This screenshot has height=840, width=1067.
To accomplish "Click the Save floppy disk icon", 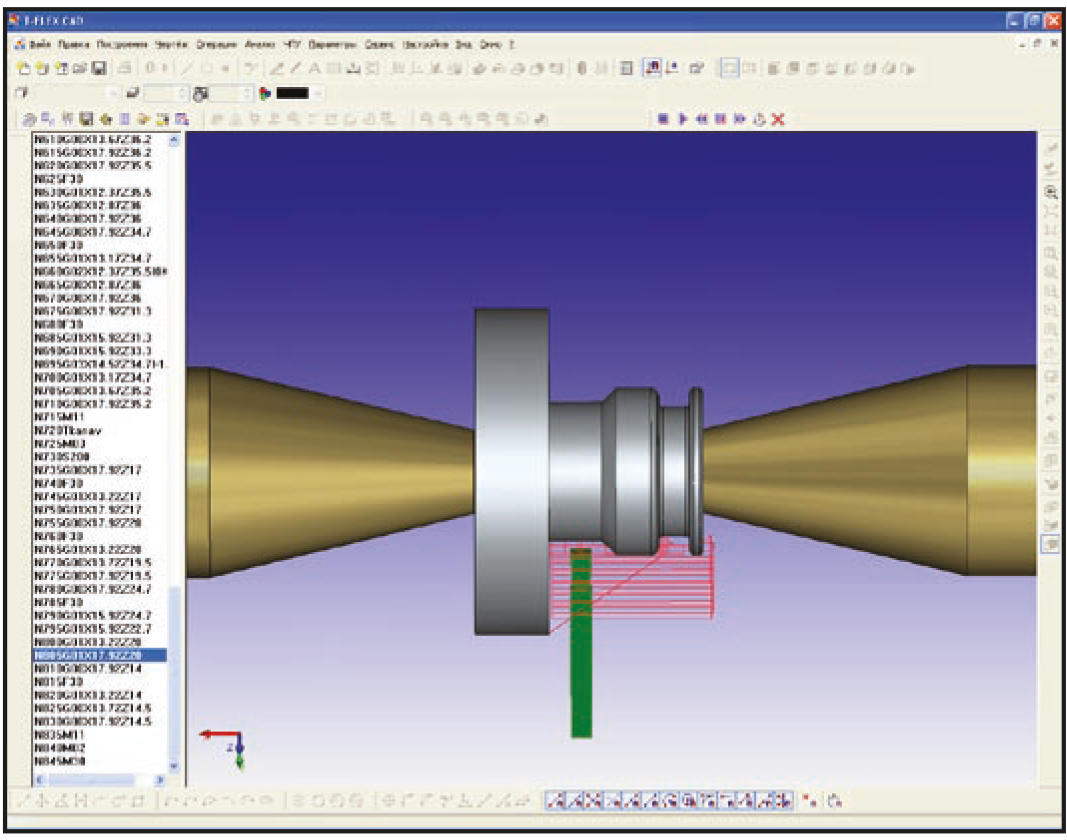I will (x=99, y=69).
